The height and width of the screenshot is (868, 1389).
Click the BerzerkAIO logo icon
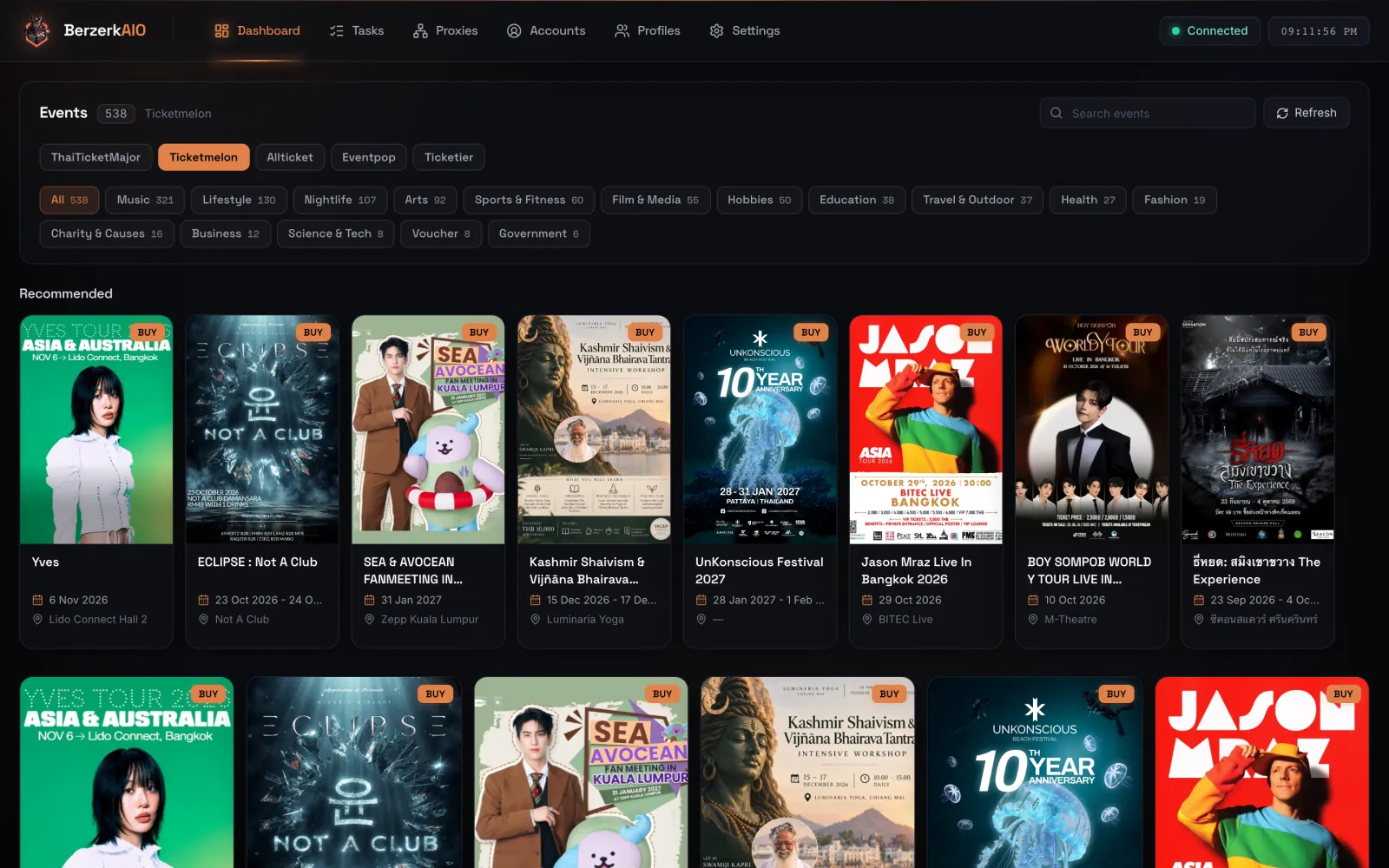coord(36,30)
